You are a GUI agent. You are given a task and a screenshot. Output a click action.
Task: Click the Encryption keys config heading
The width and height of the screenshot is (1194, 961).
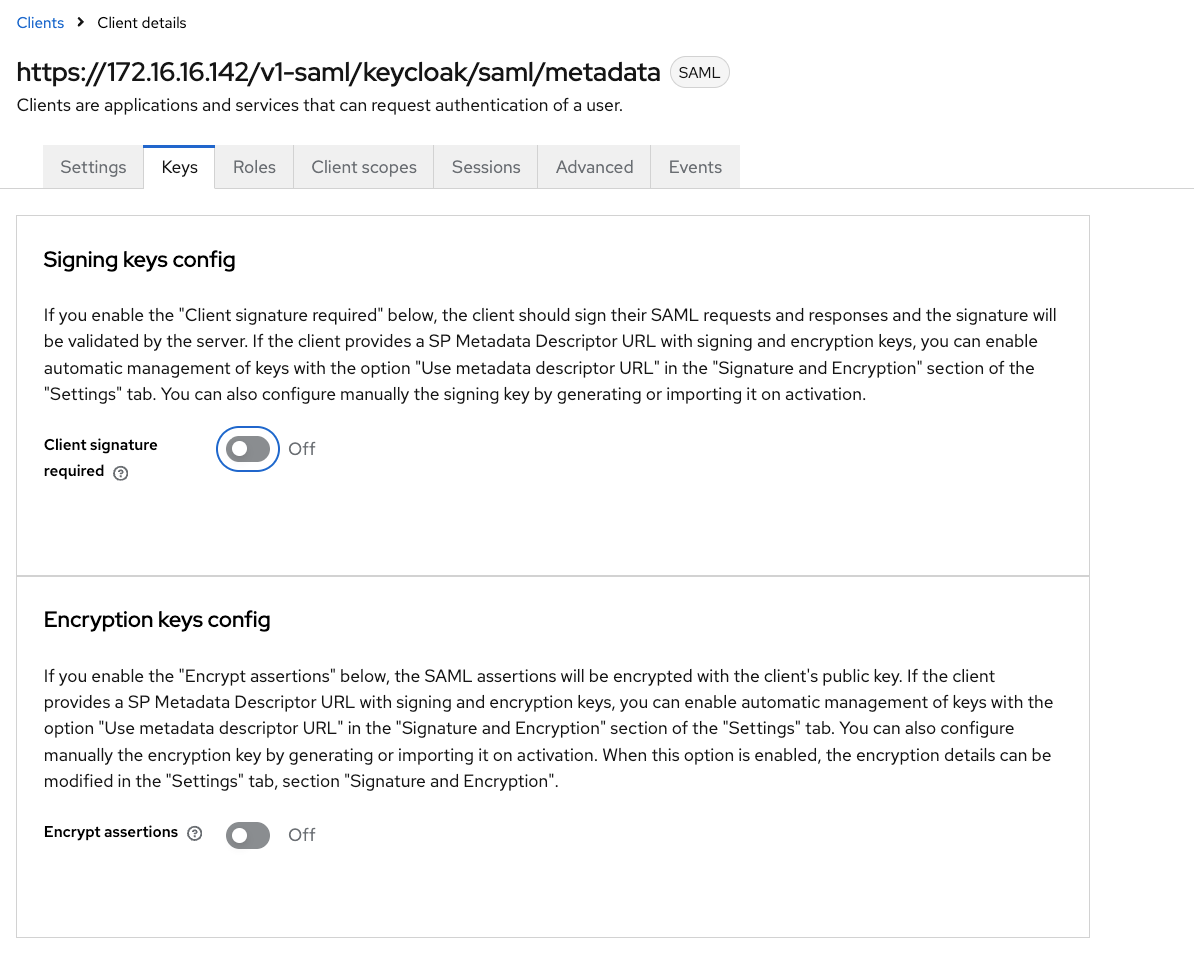[157, 620]
